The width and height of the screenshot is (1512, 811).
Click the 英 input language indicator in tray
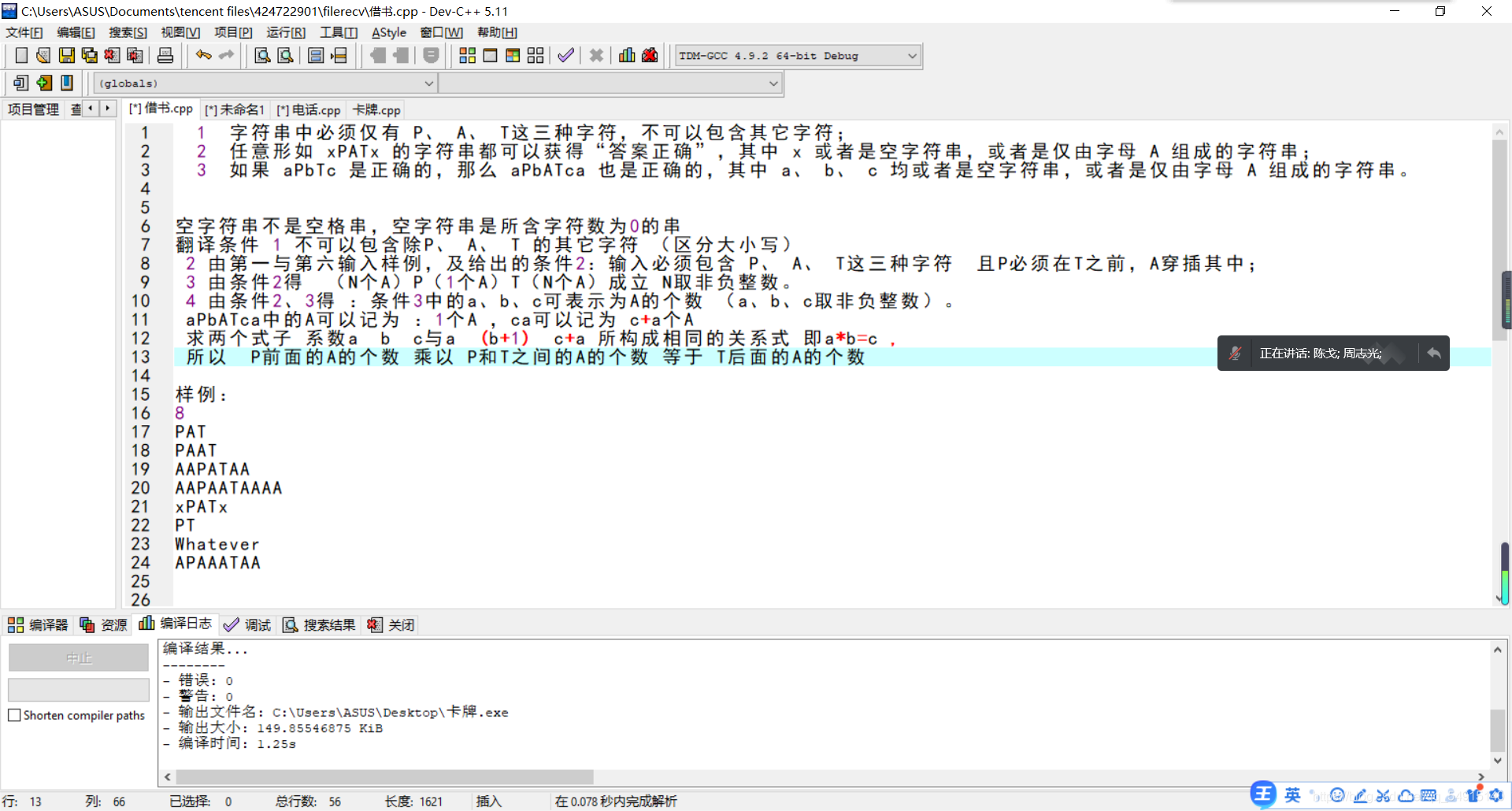pyautogui.click(x=1293, y=794)
